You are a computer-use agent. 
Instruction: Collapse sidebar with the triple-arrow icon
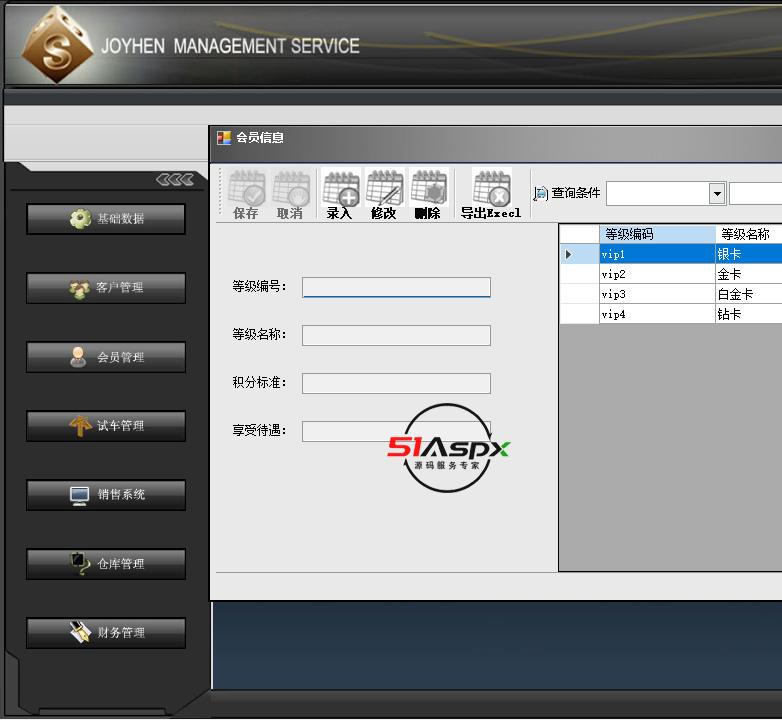175,179
